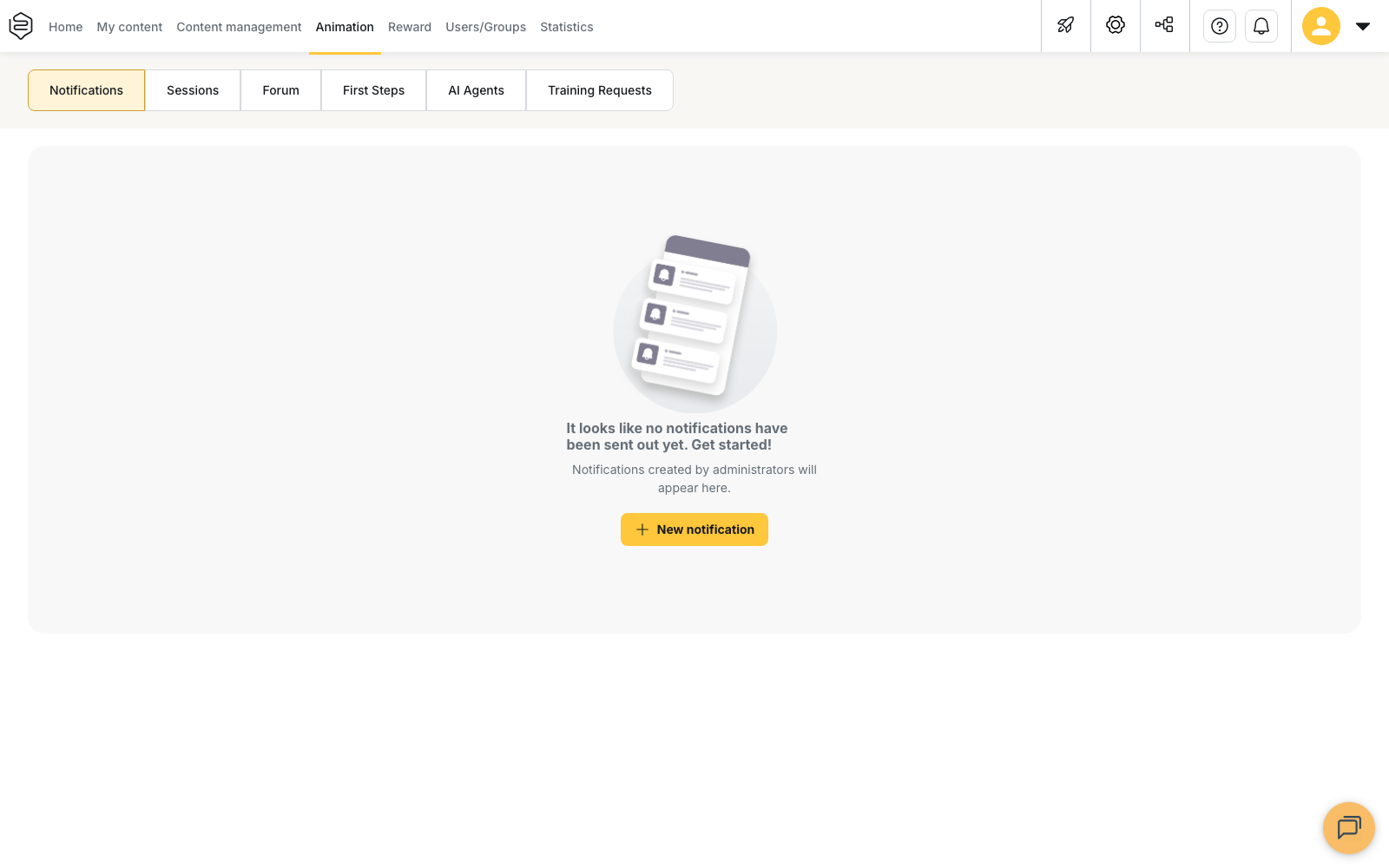The image size is (1389, 868).
Task: Open the Statistics menu item
Action: point(567,27)
